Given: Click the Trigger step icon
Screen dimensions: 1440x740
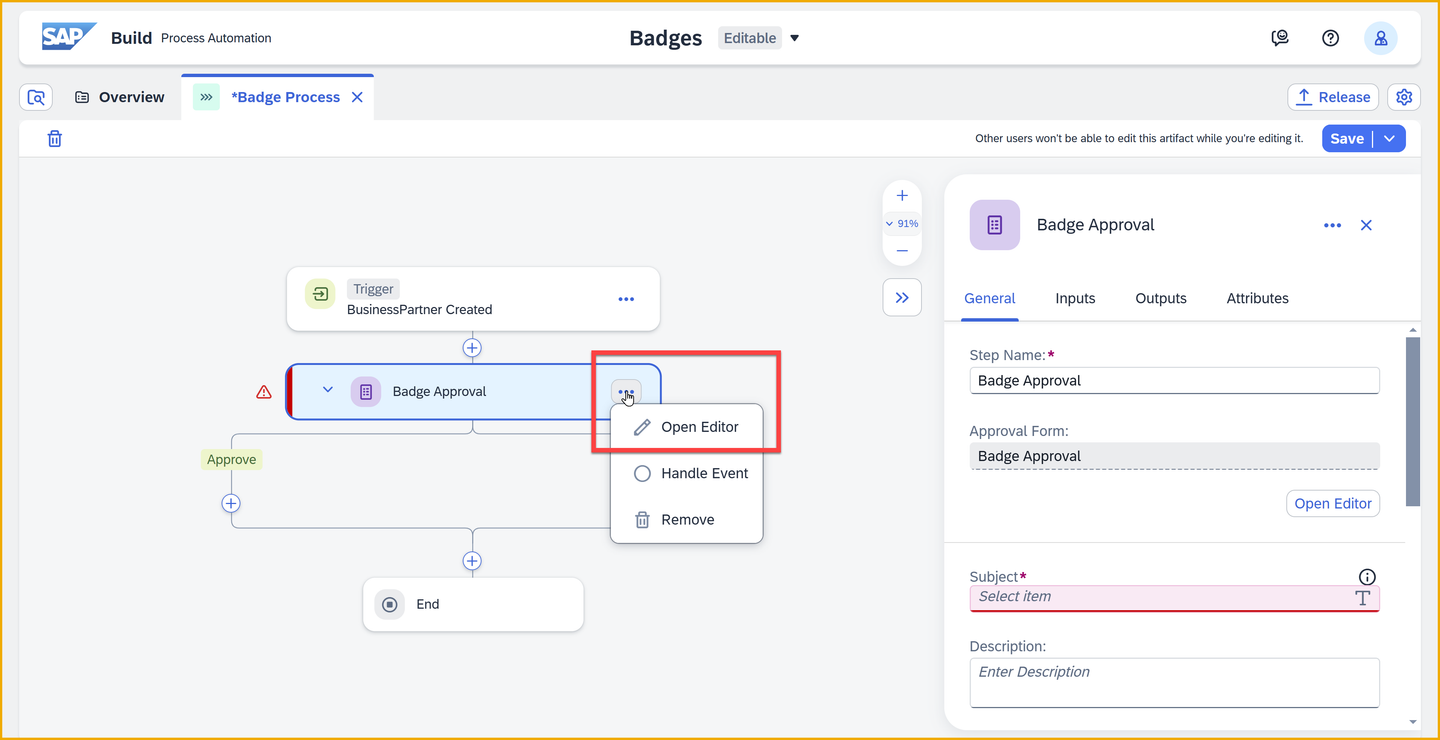Looking at the screenshot, I should coord(320,294).
